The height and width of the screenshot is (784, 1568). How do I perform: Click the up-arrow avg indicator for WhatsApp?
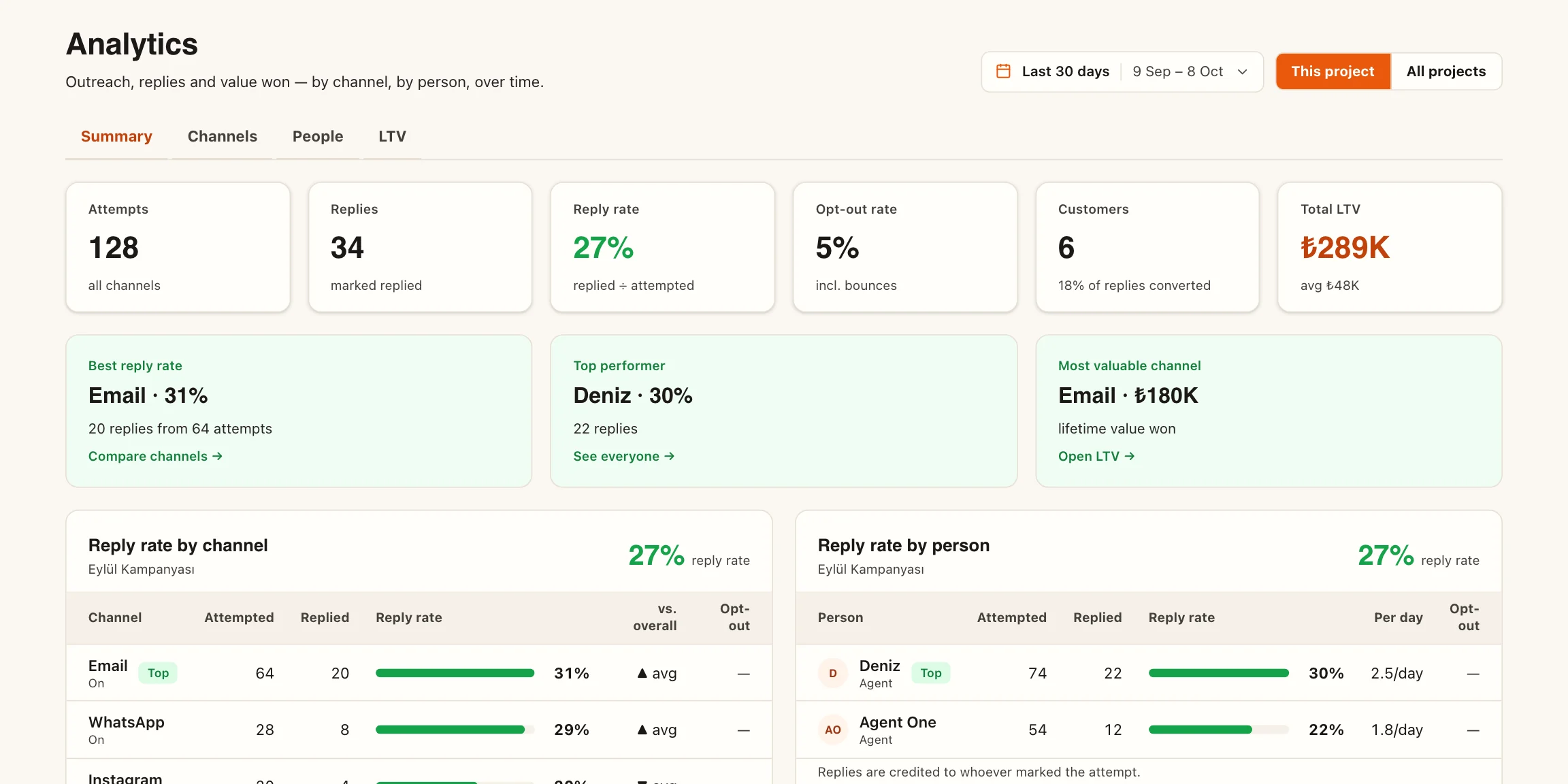[657, 730]
